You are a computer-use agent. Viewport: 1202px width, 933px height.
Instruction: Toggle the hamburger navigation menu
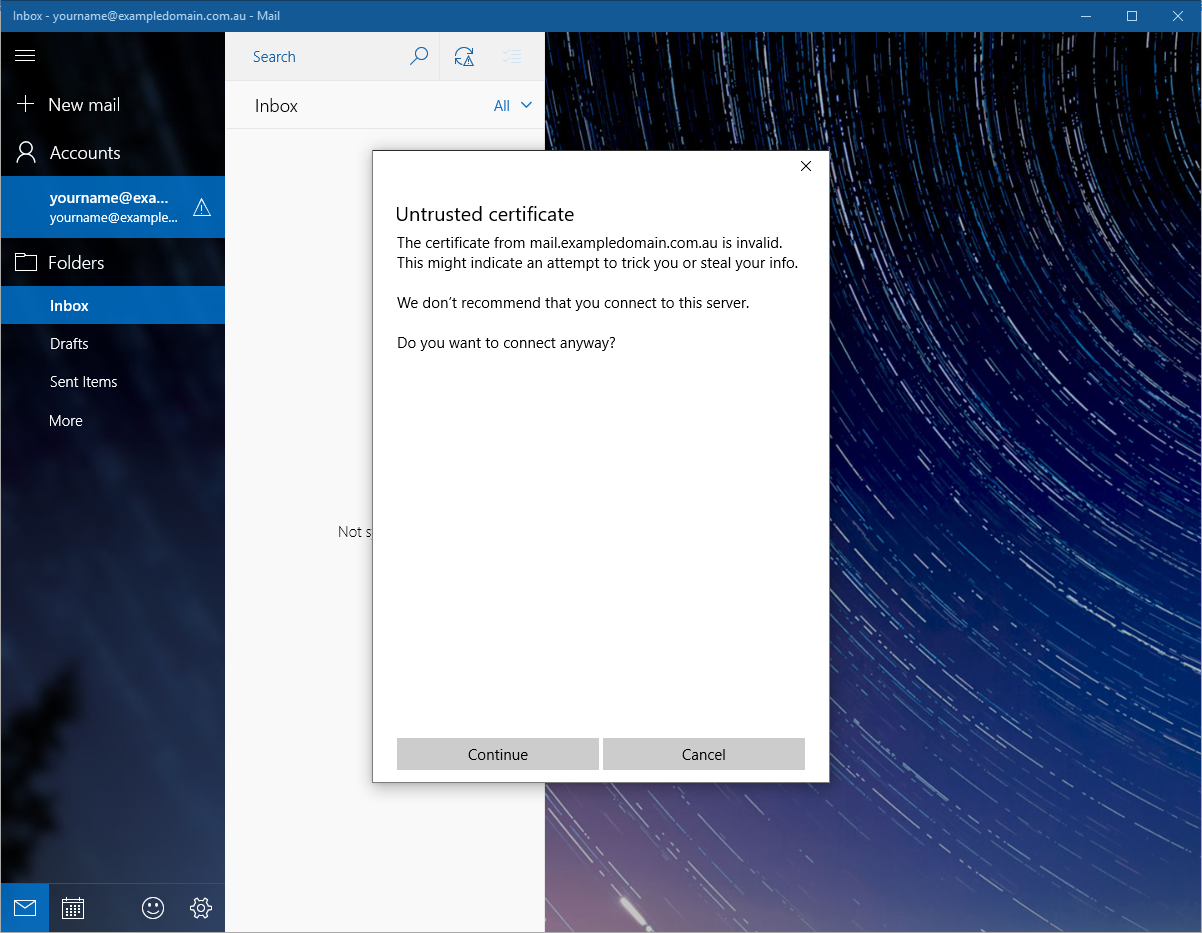pos(25,56)
